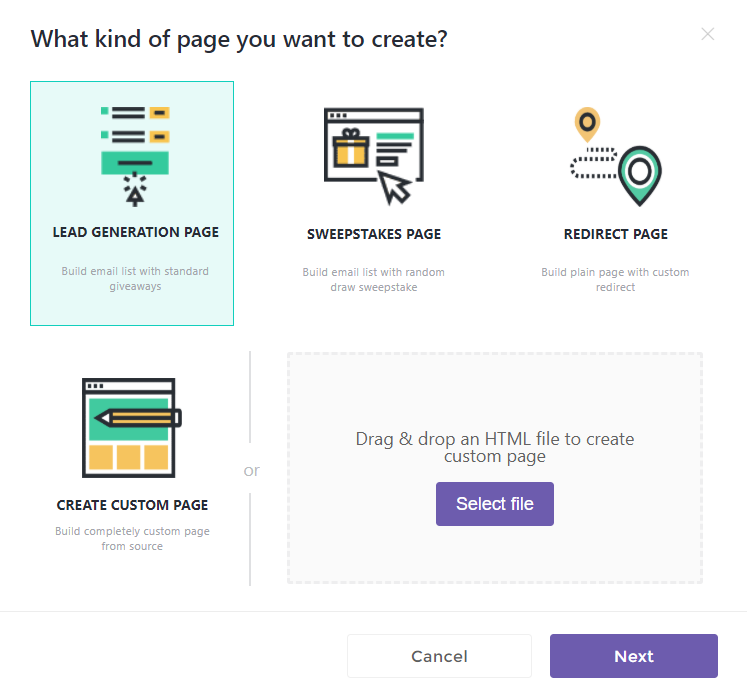Click 'Build completely custom page from source' text

point(132,538)
